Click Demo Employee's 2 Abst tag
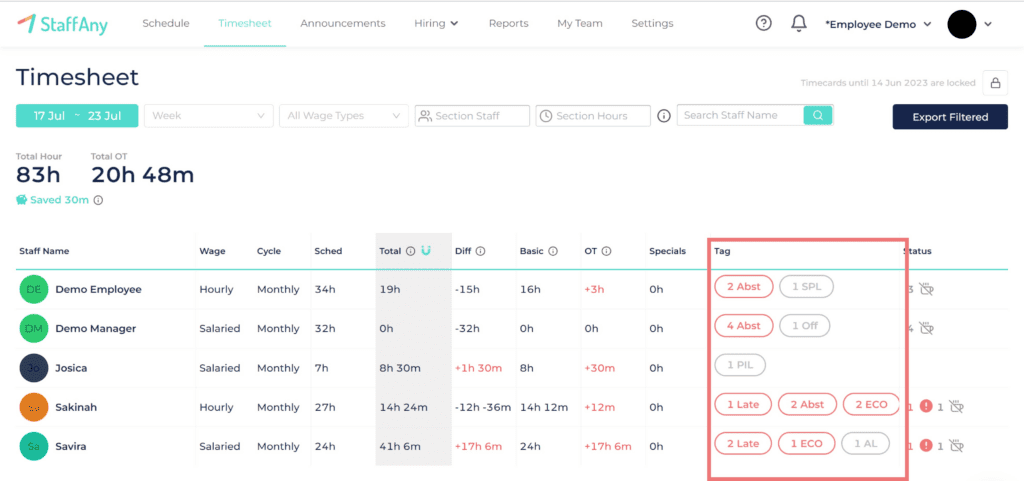 tap(744, 287)
